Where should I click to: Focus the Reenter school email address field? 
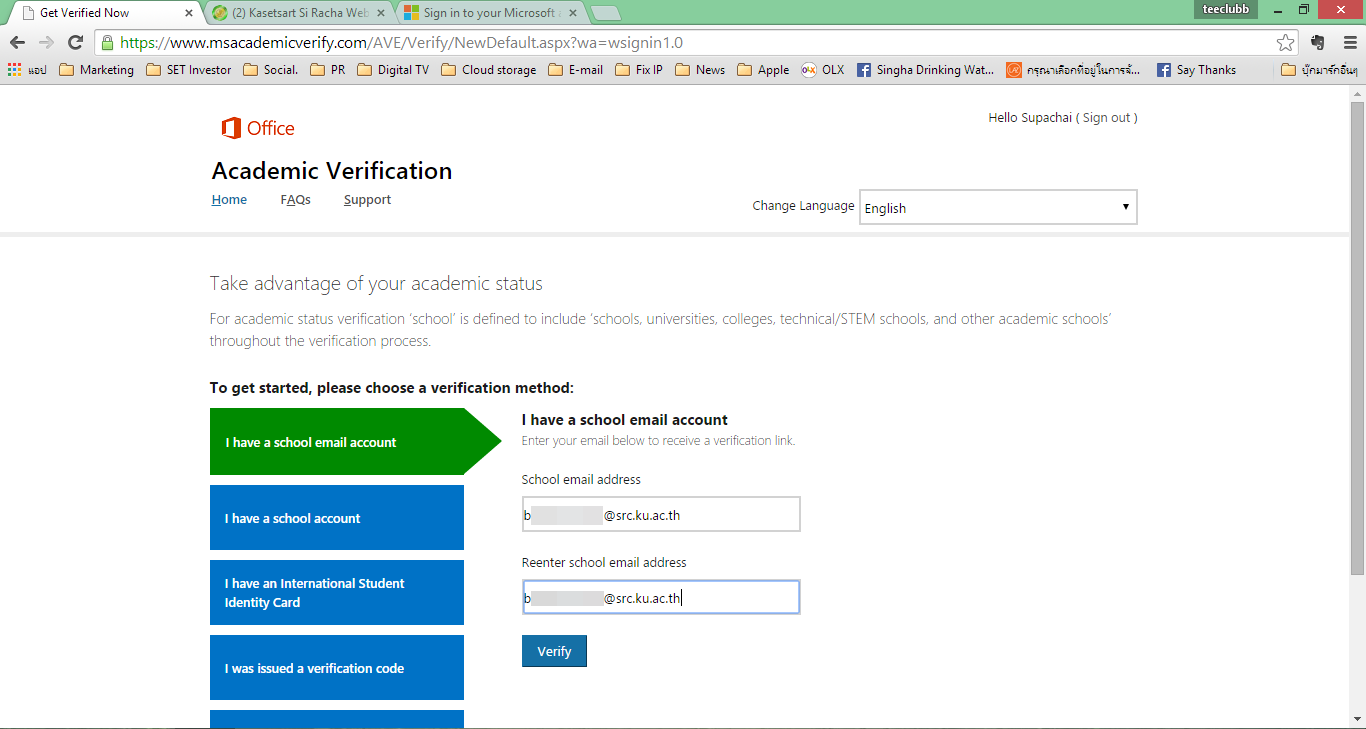tap(661, 598)
